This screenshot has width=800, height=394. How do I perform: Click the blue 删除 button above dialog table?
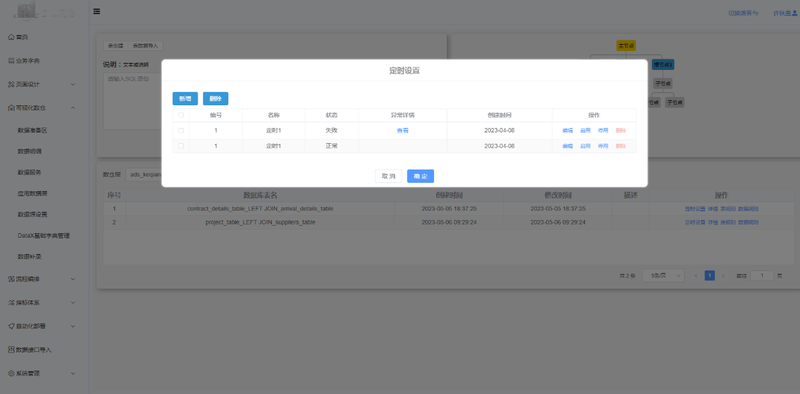[215, 98]
